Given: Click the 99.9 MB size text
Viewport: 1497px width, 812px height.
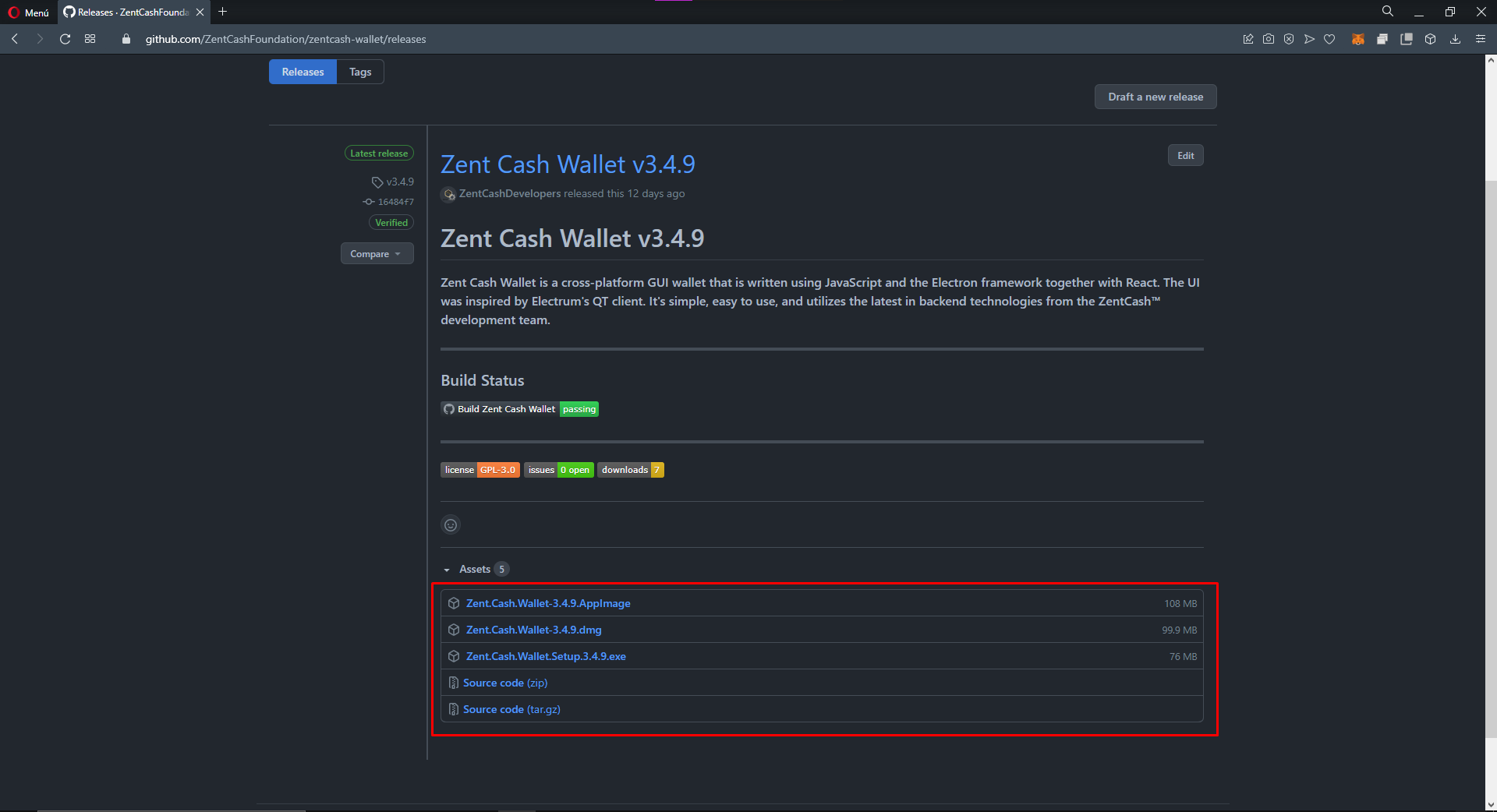Looking at the screenshot, I should tap(1179, 630).
